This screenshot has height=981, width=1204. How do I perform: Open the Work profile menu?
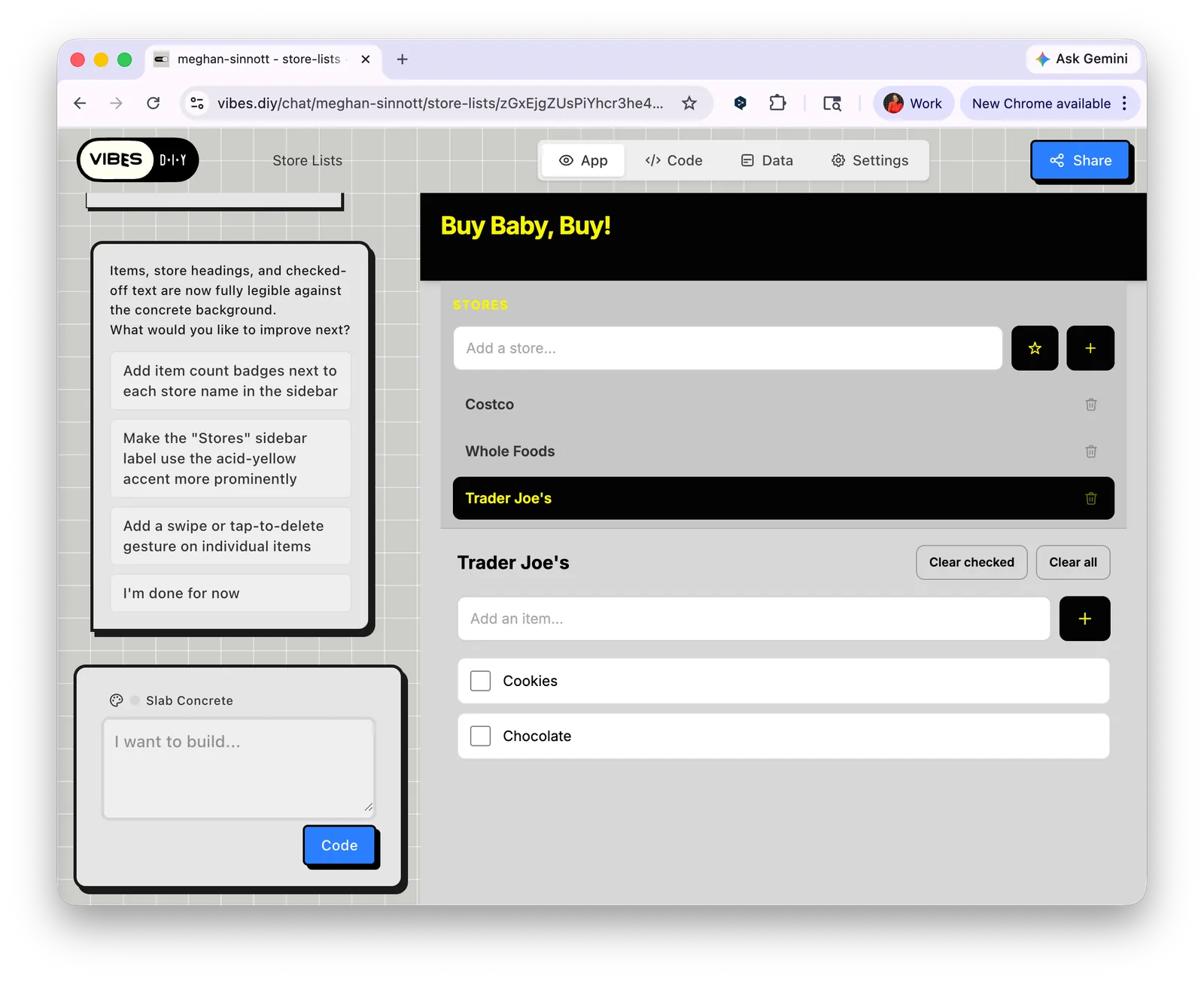pos(913,103)
